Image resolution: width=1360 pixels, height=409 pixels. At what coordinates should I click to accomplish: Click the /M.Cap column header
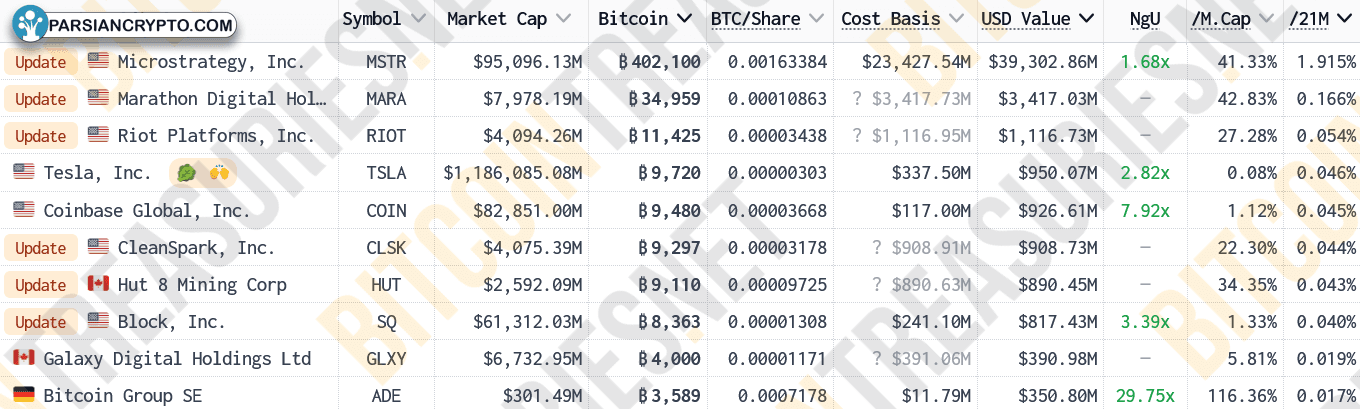click(x=1230, y=19)
